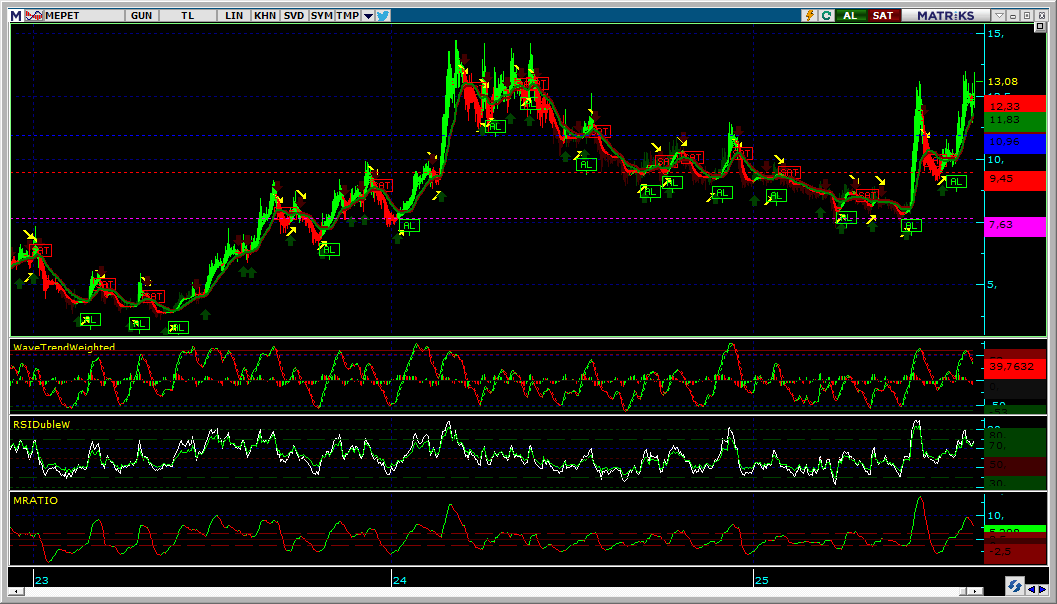Open the TMP template item
Image resolution: width=1057 pixels, height=604 pixels.
(x=347, y=15)
